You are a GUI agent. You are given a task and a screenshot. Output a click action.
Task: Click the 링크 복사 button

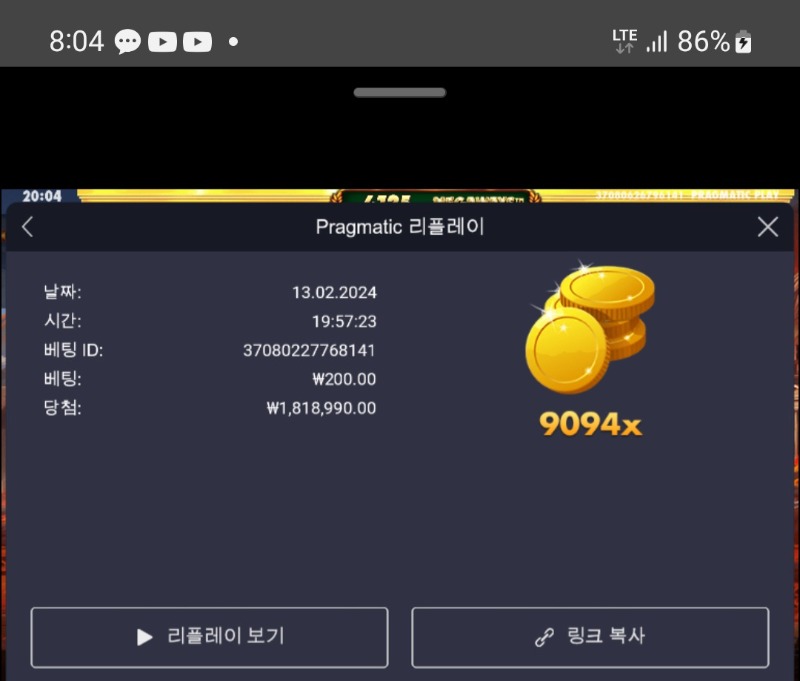(x=590, y=638)
